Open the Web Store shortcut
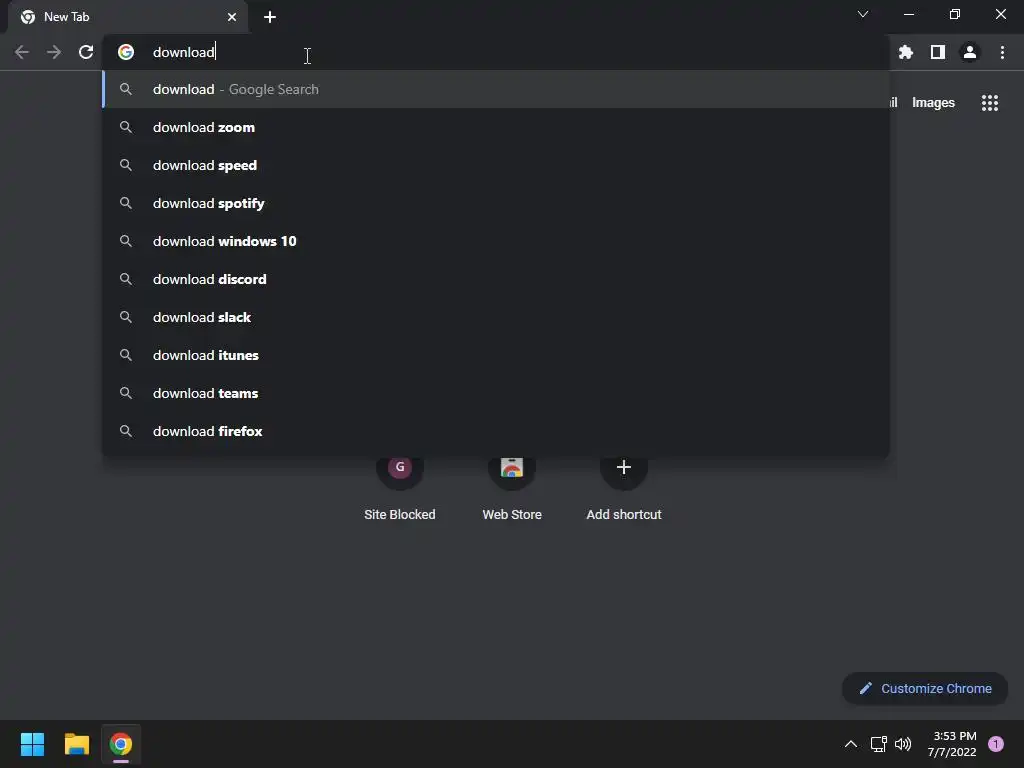The width and height of the screenshot is (1024, 768). coord(512,486)
